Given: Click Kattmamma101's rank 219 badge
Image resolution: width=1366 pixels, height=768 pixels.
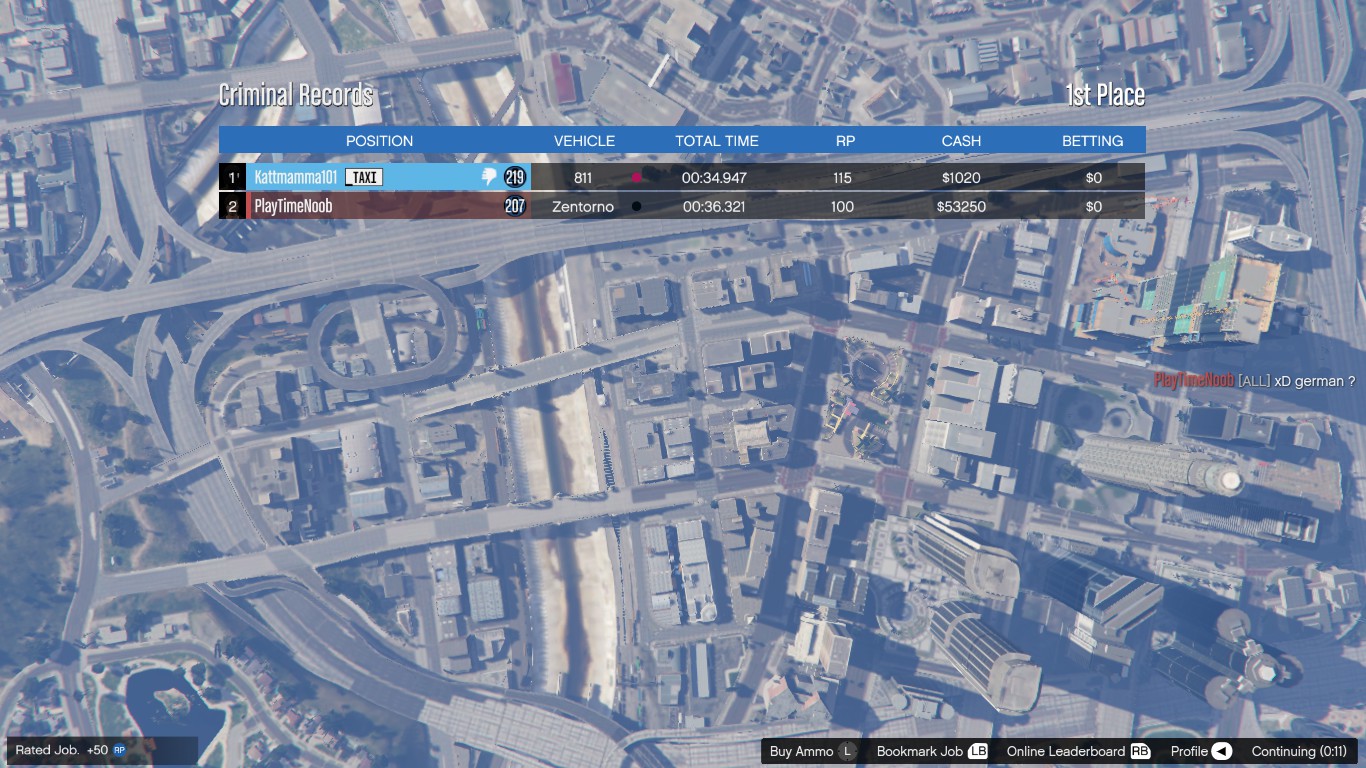Looking at the screenshot, I should [x=514, y=177].
